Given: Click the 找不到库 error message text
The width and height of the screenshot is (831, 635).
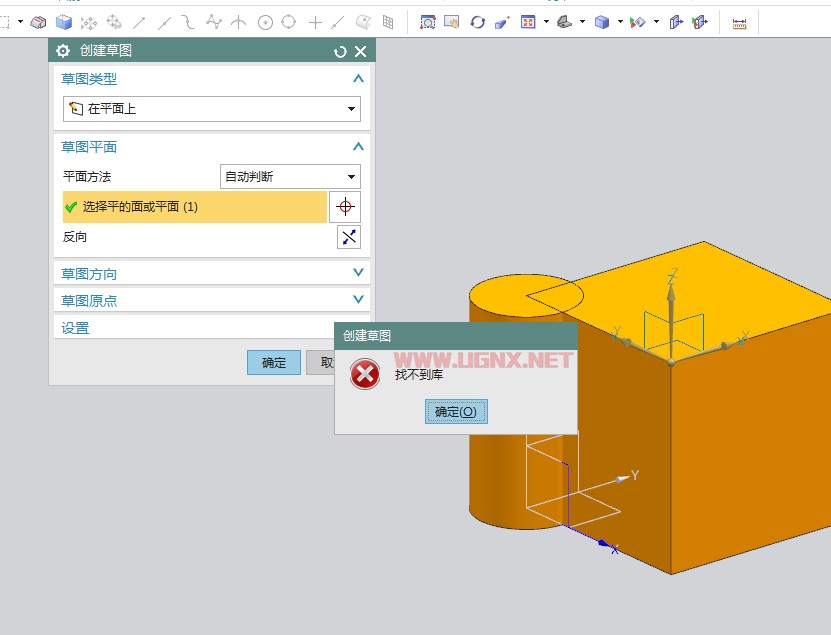Looking at the screenshot, I should [x=419, y=375].
